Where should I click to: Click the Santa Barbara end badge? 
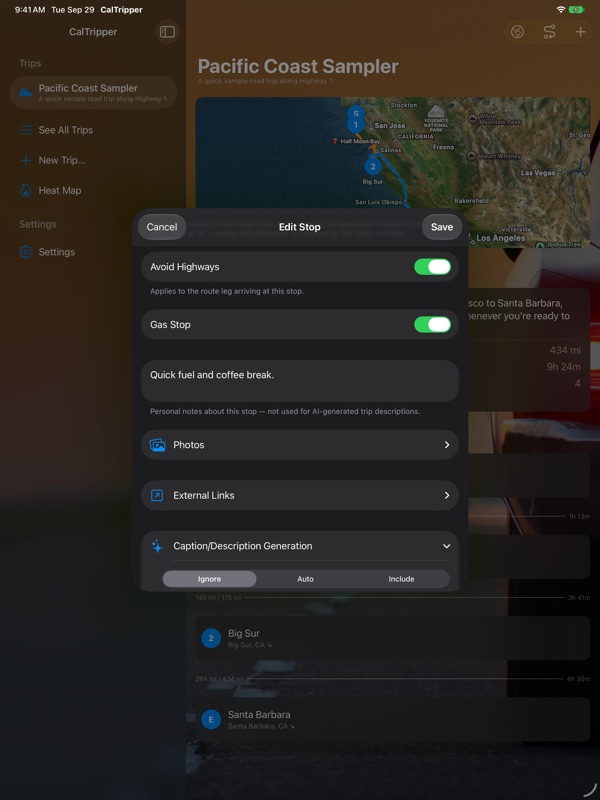pos(211,719)
